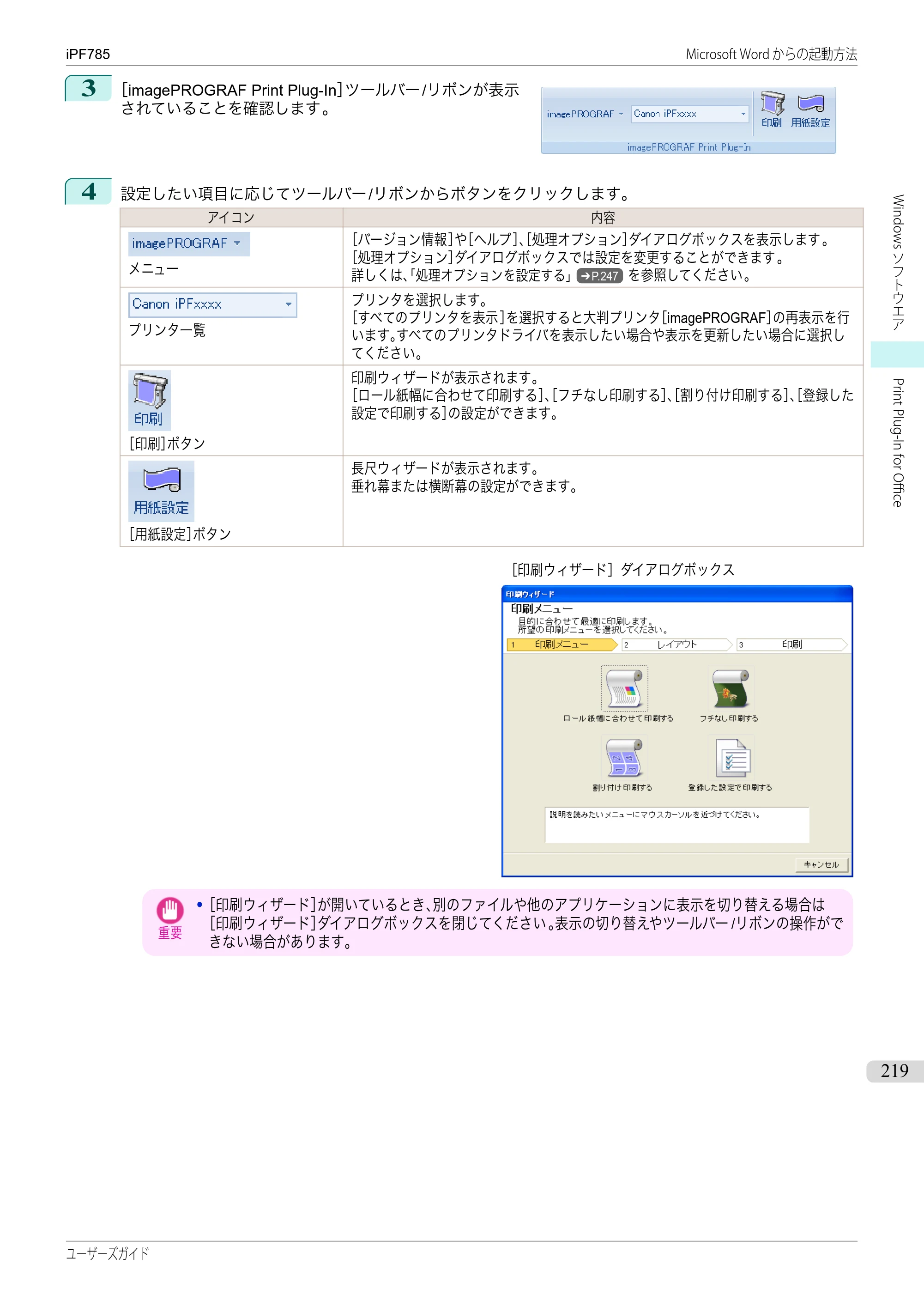This screenshot has width=924, height=1307.
Task: Click the プリンター覧 label in the table
Action: coord(167,330)
